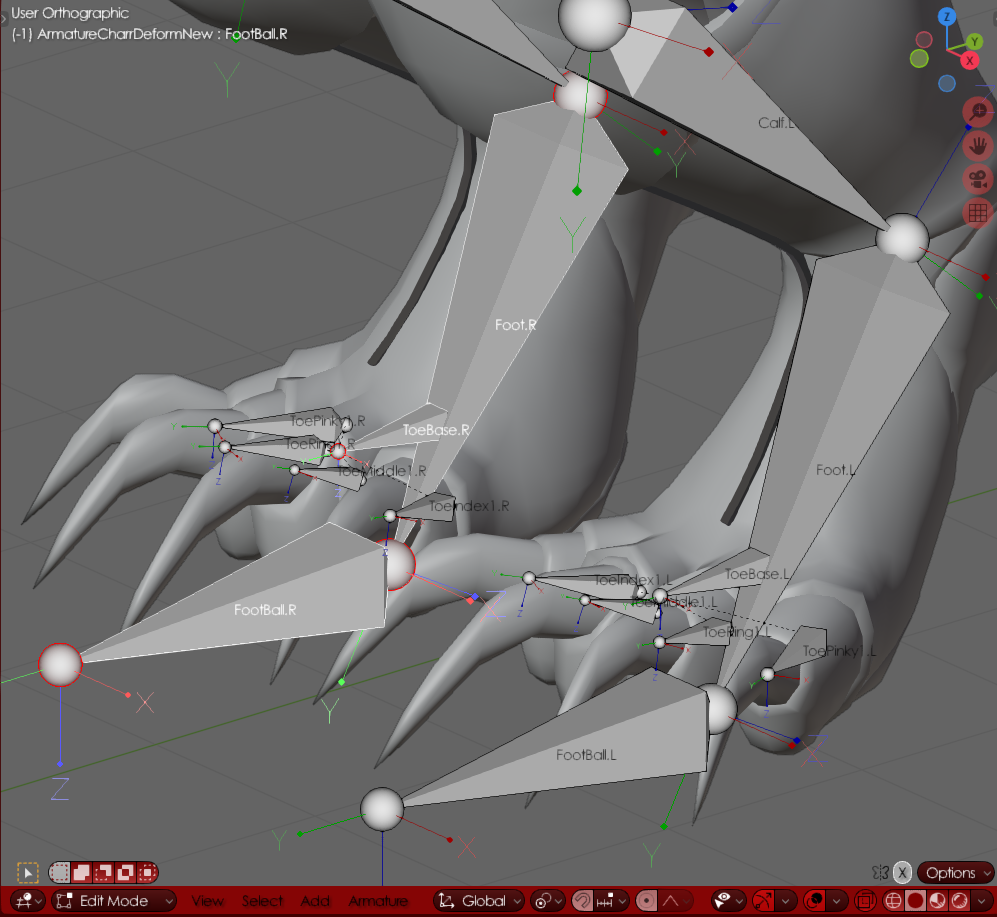
Task: Click the FootBall.R bone tip sphere
Action: point(60,665)
